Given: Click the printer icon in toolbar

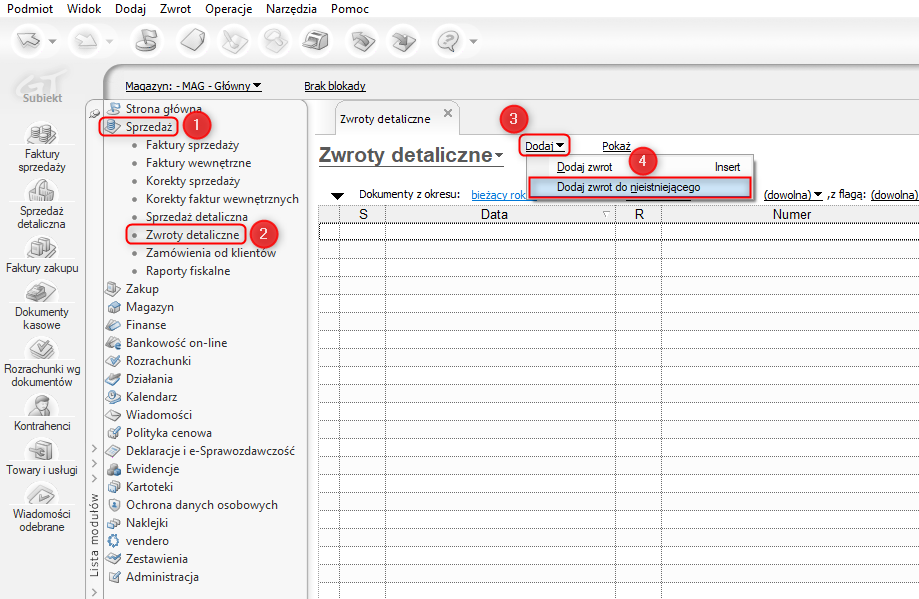Looking at the screenshot, I should [x=316, y=41].
